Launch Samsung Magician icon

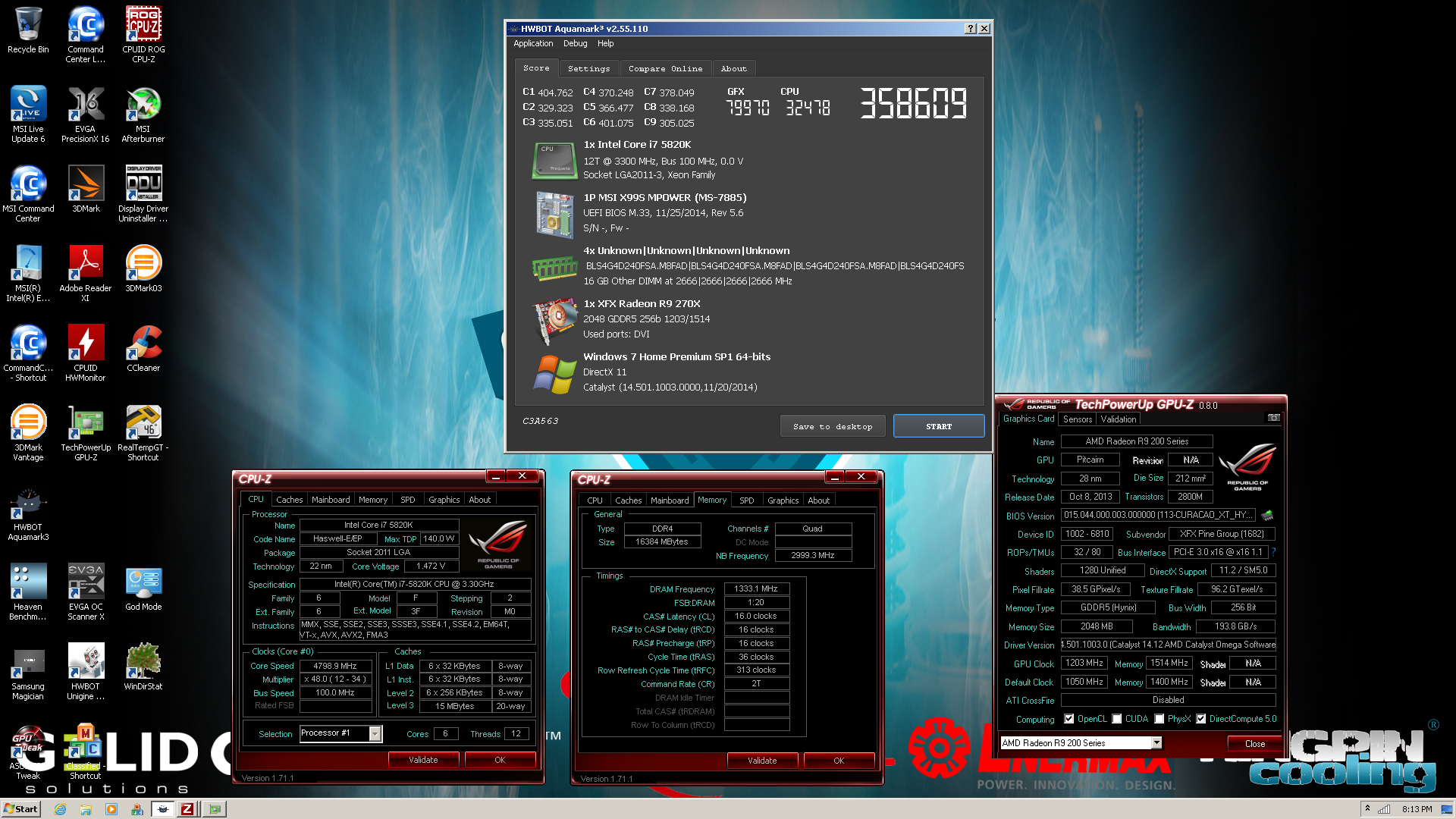point(28,672)
